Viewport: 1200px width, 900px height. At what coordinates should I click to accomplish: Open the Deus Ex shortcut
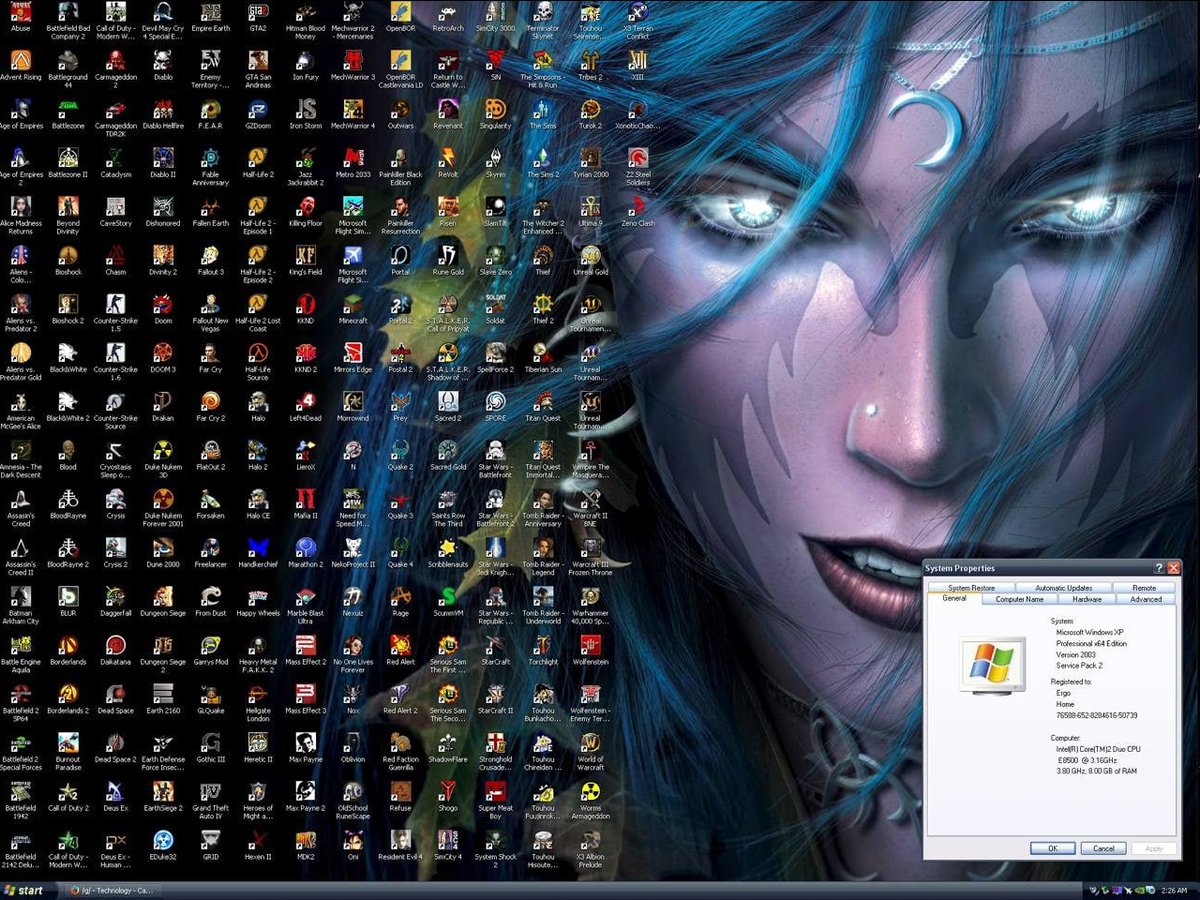tap(115, 797)
